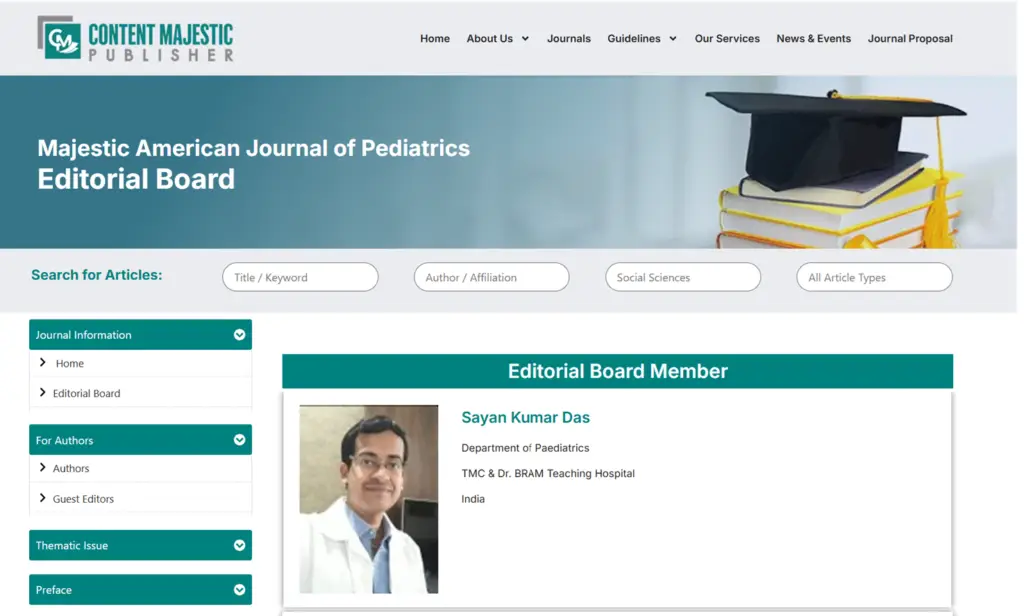Collapse the Journal Information panel chevron
The height and width of the screenshot is (616, 1024).
coord(239,335)
